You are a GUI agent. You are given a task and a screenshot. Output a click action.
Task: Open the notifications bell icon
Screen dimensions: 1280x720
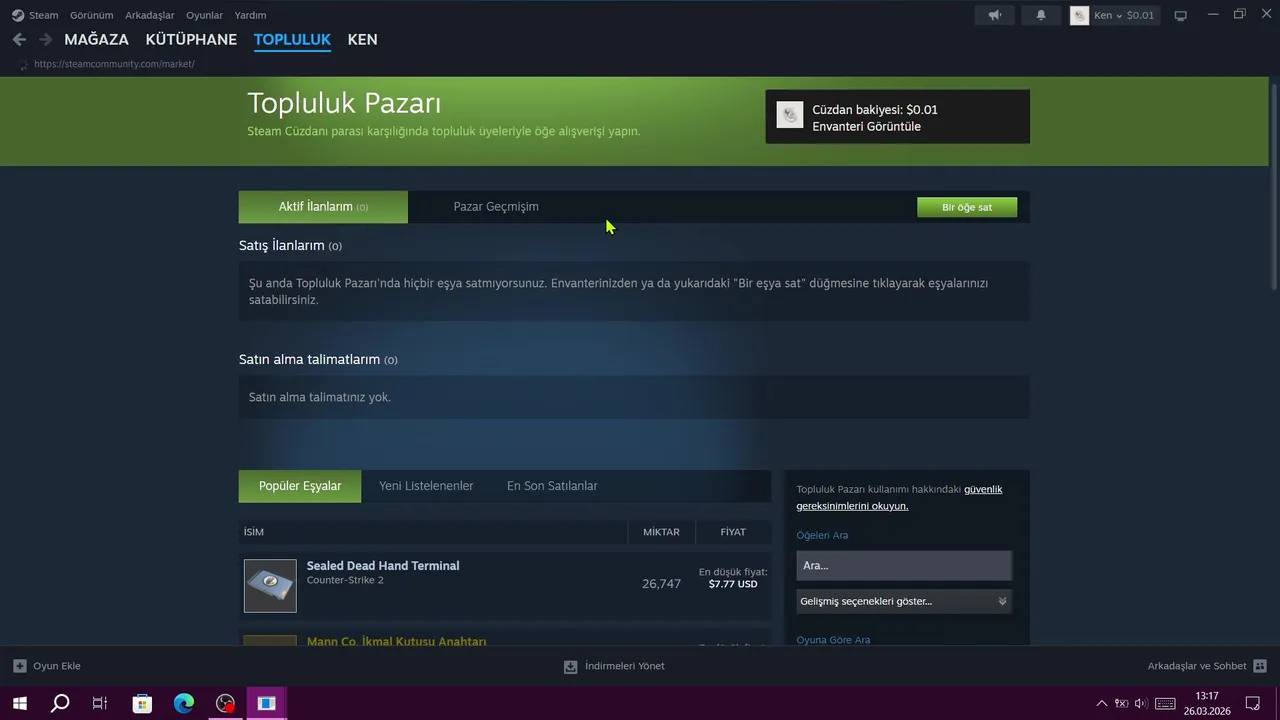click(x=1041, y=15)
